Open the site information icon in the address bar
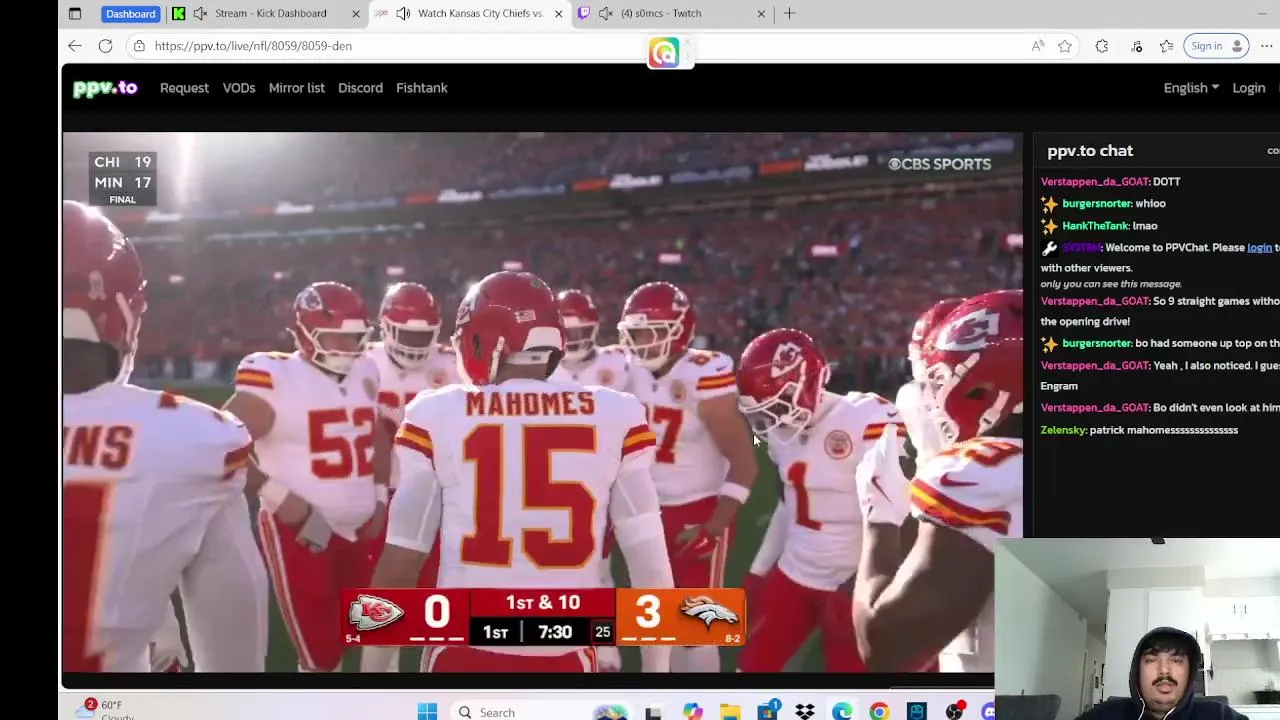This screenshot has width=1280, height=720. pyautogui.click(x=140, y=46)
